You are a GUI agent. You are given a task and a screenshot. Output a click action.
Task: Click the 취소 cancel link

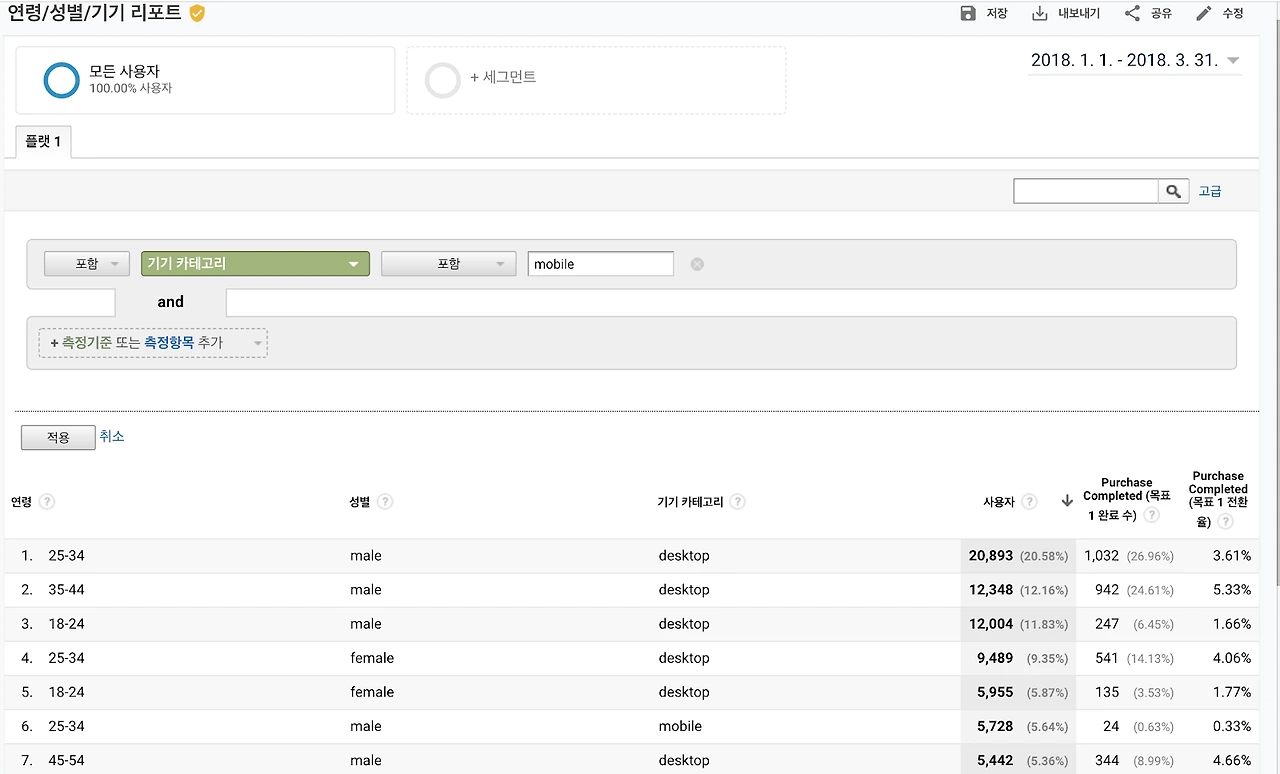[112, 436]
